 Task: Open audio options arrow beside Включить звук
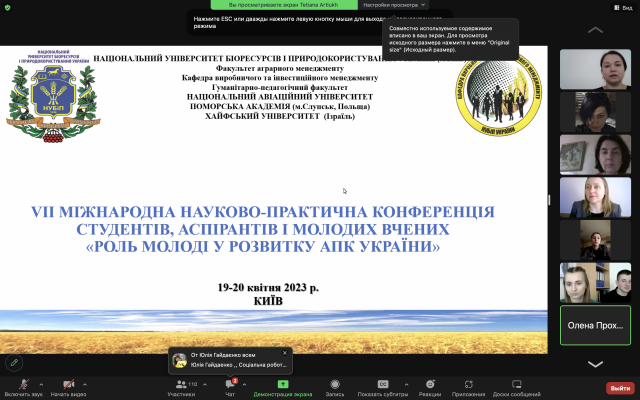[41, 384]
